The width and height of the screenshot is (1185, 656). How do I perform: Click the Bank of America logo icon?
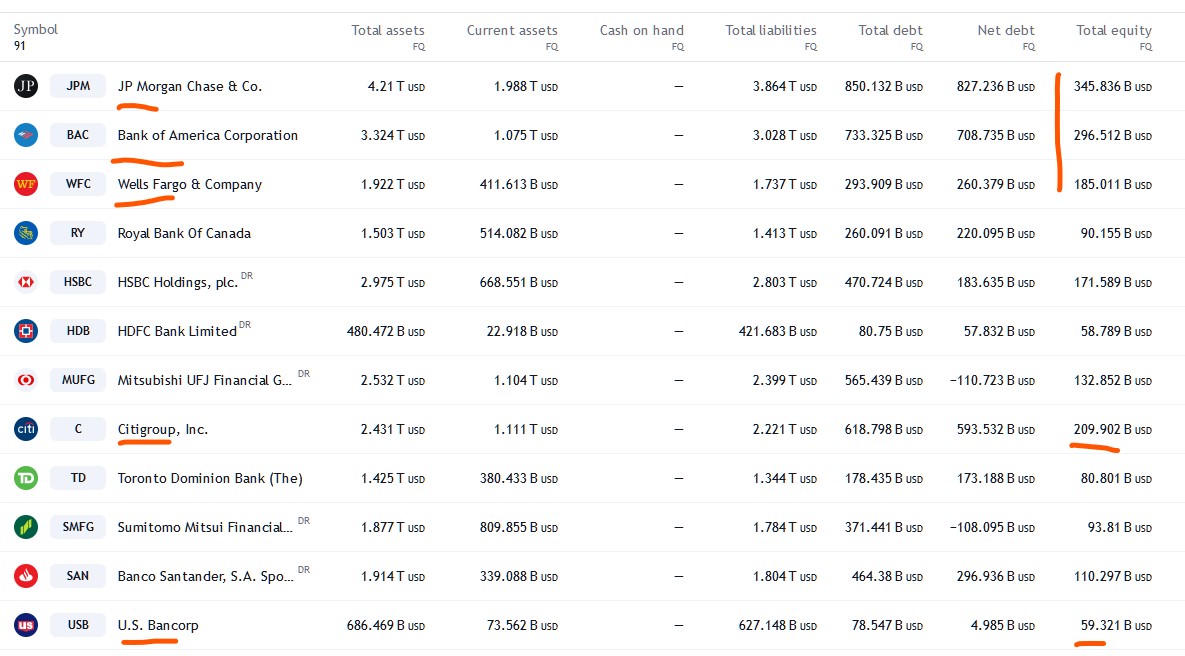coord(26,135)
